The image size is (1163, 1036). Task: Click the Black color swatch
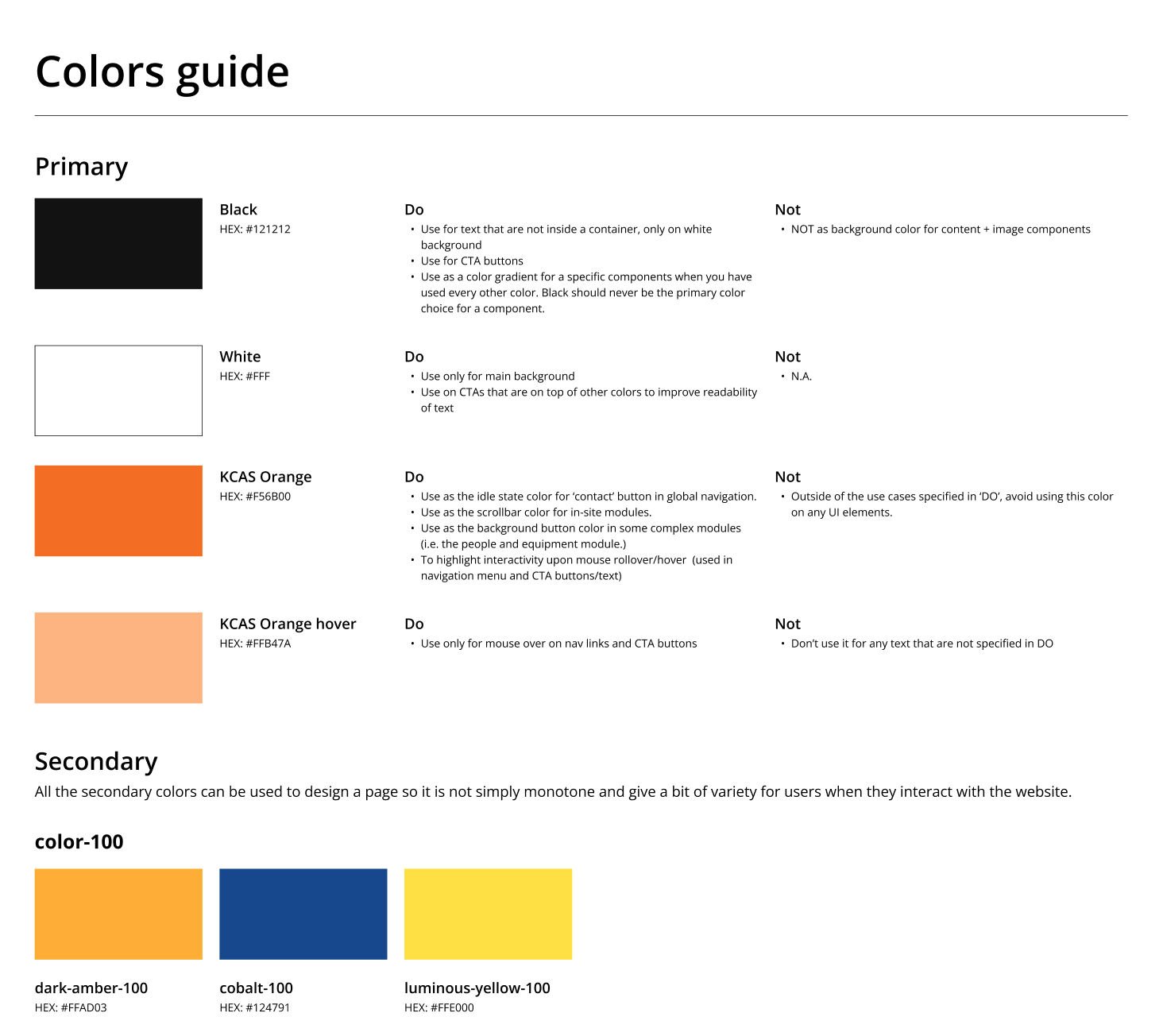(118, 243)
